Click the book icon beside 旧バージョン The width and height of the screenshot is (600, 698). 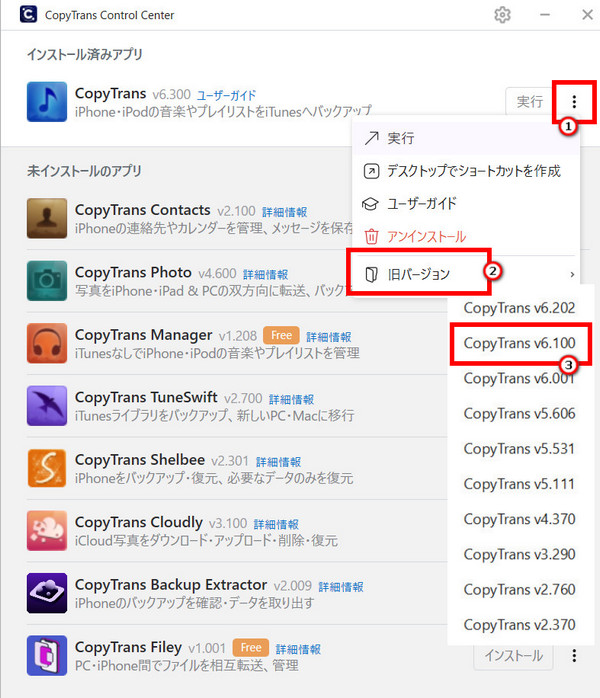click(x=371, y=274)
